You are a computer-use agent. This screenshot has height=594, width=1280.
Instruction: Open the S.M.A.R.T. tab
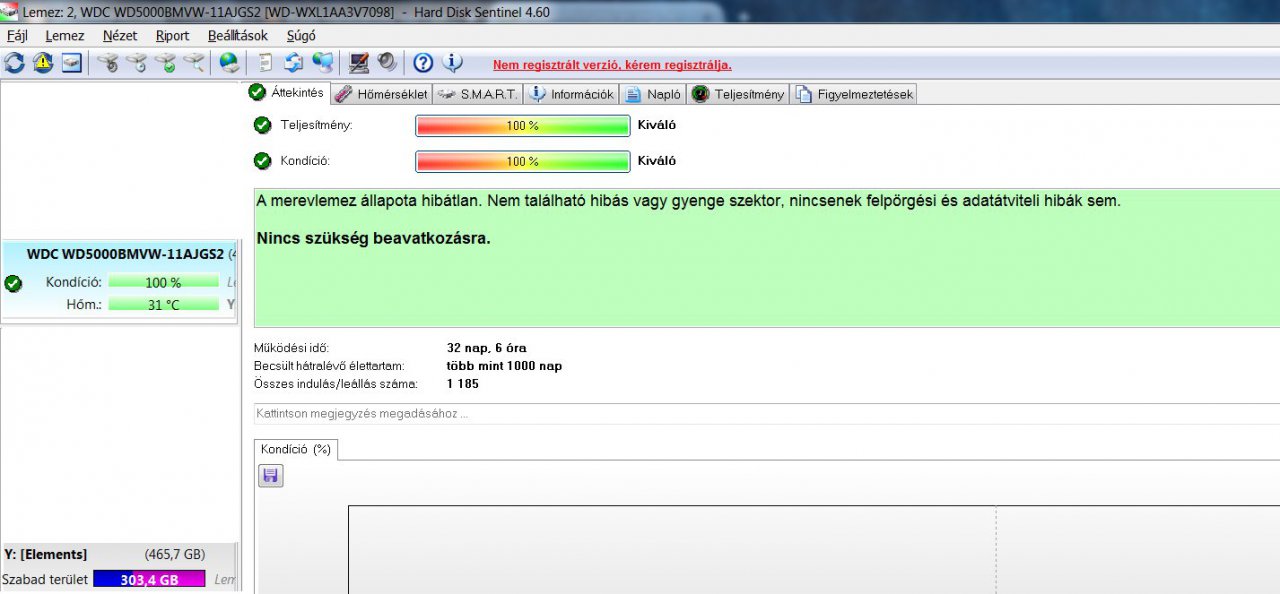click(477, 94)
